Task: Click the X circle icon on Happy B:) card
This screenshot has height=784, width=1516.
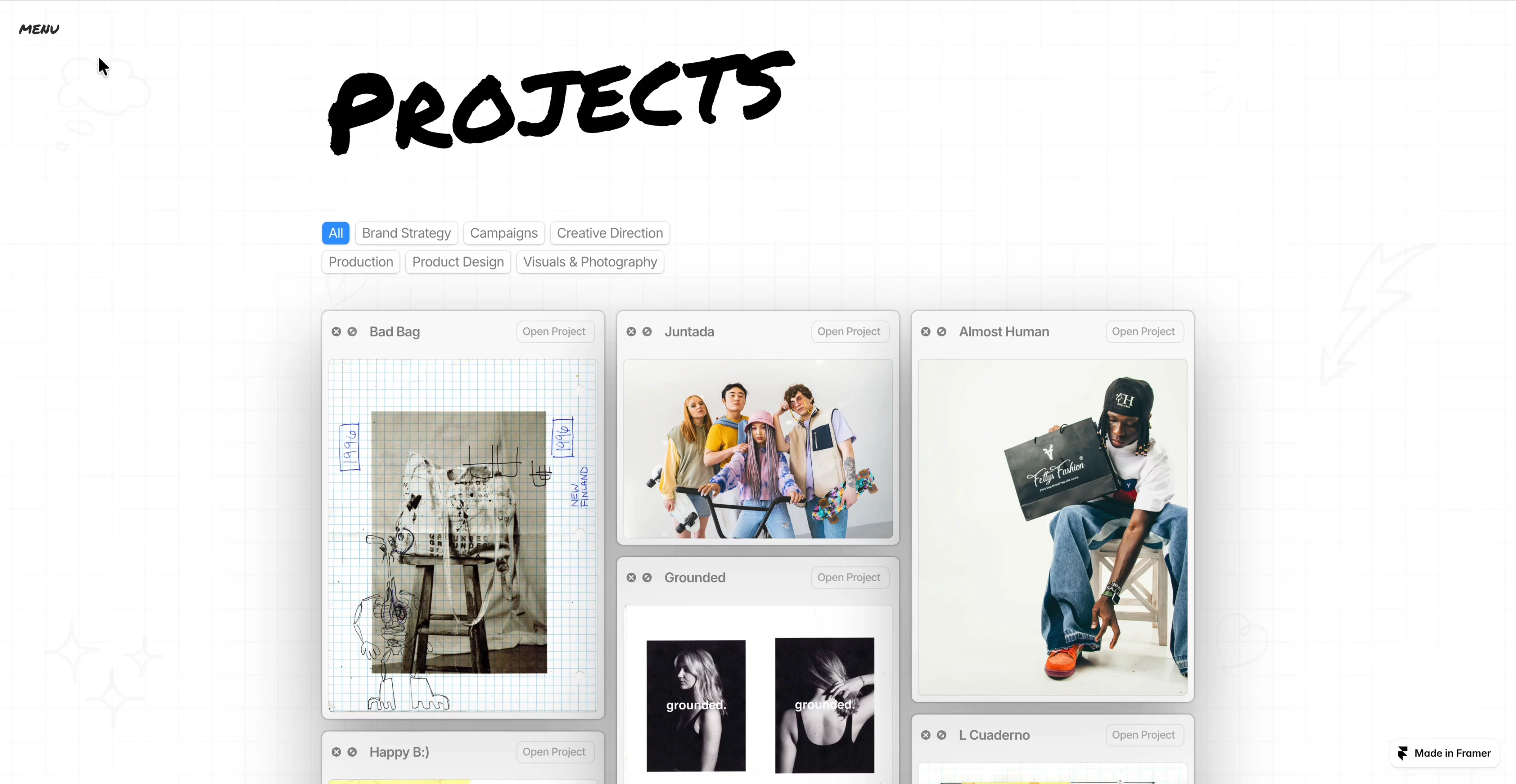Action: tap(336, 752)
